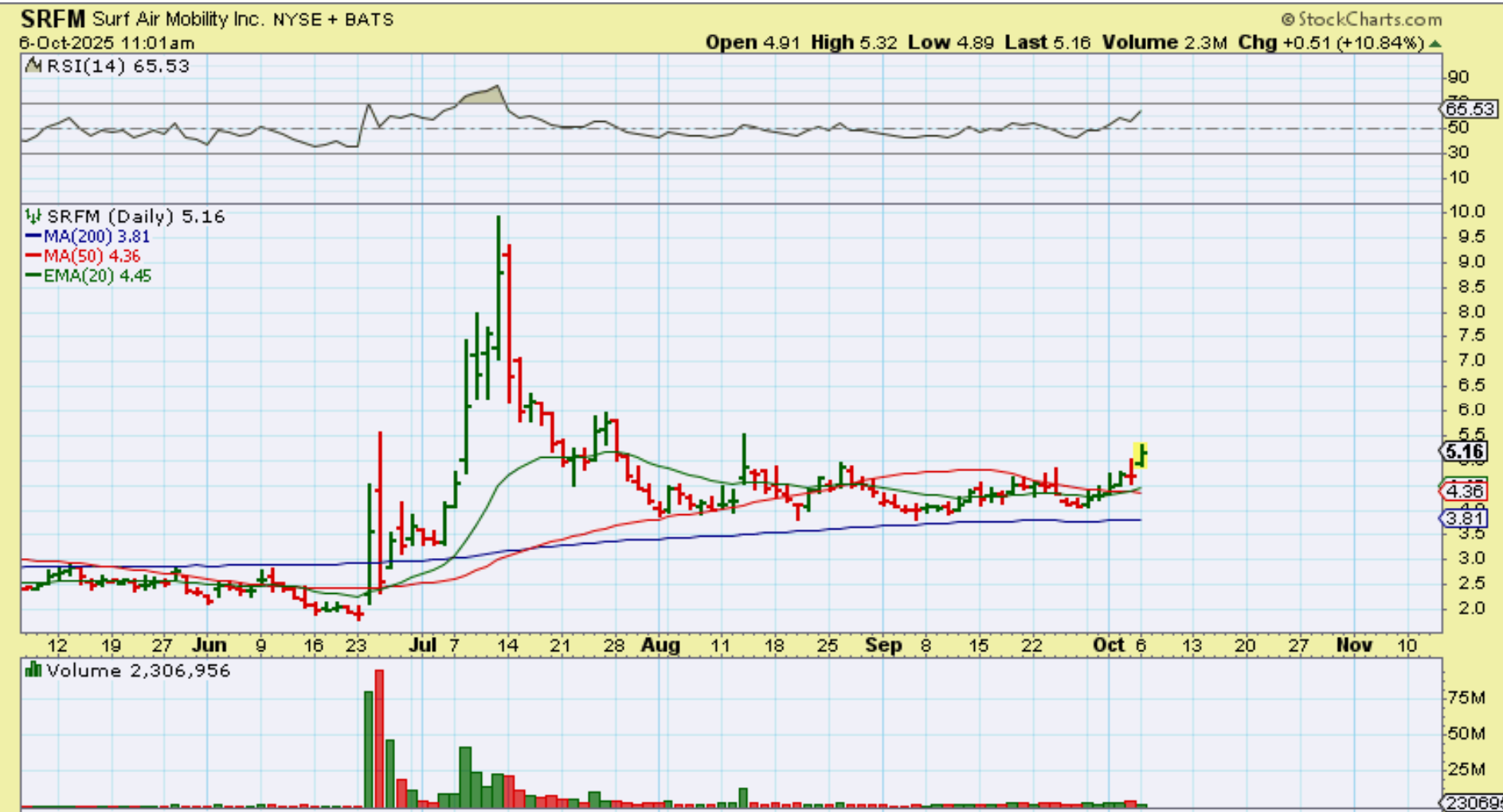Click the Jul label on the date axis

click(x=422, y=645)
